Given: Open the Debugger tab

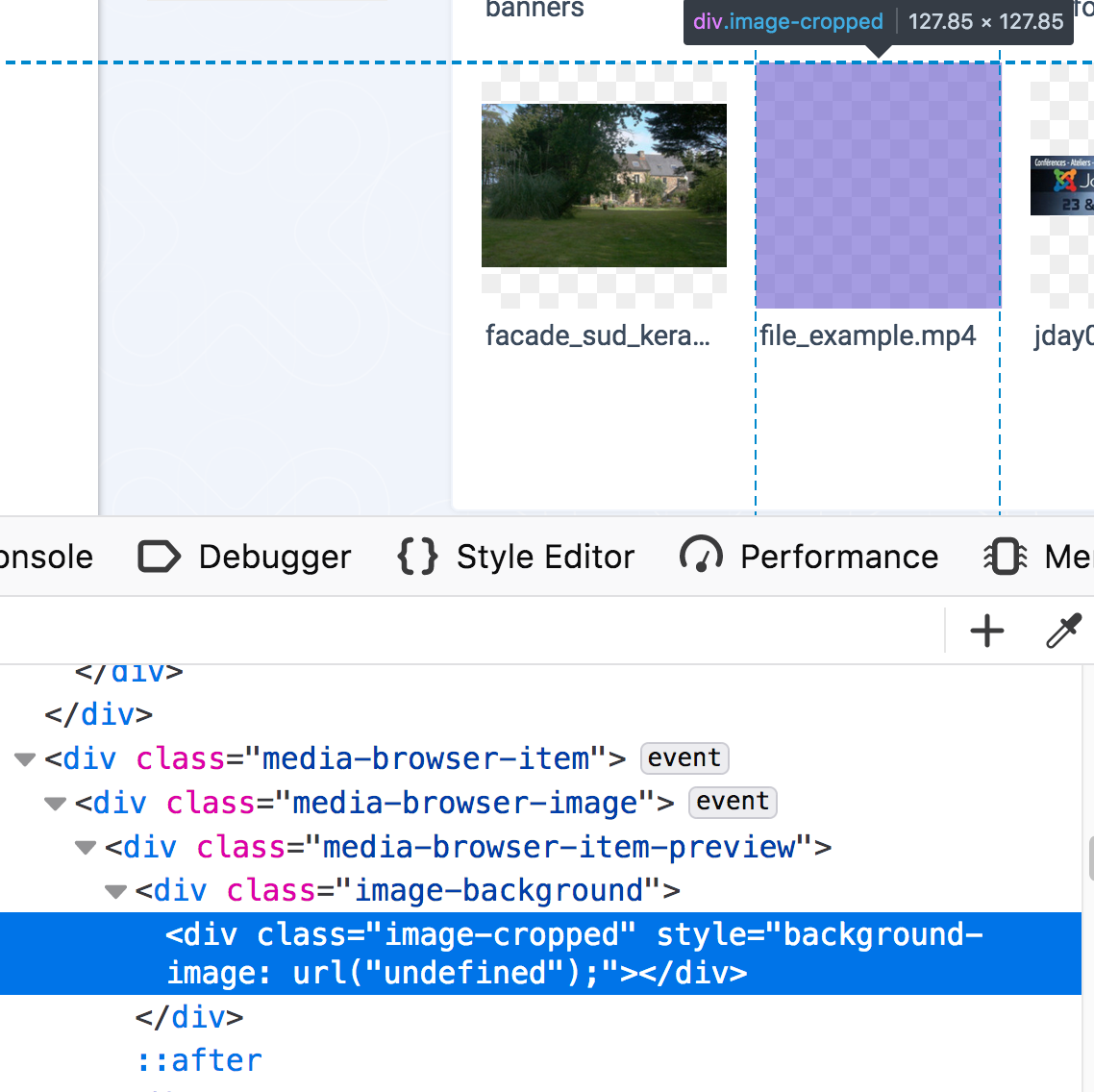Looking at the screenshot, I should pos(244,557).
